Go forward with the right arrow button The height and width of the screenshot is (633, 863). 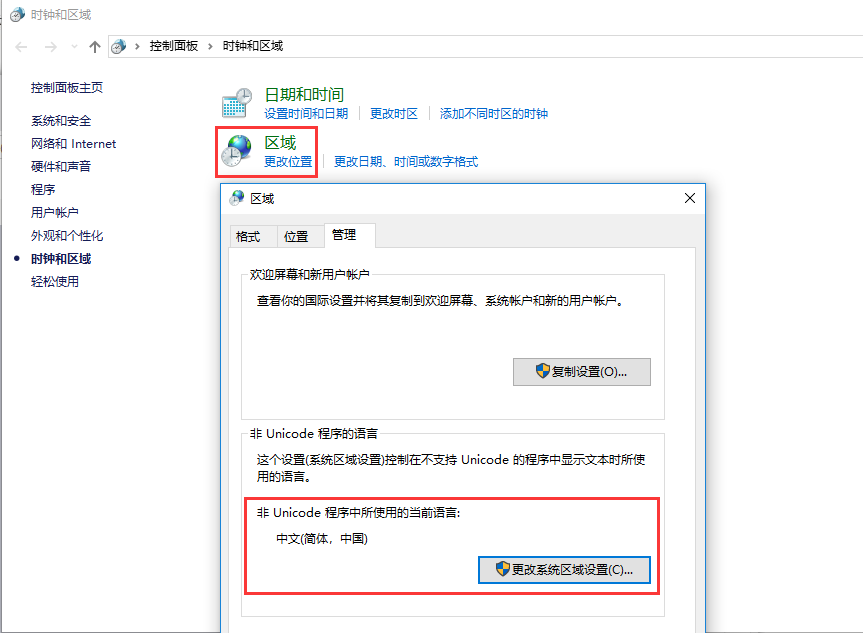[51, 47]
